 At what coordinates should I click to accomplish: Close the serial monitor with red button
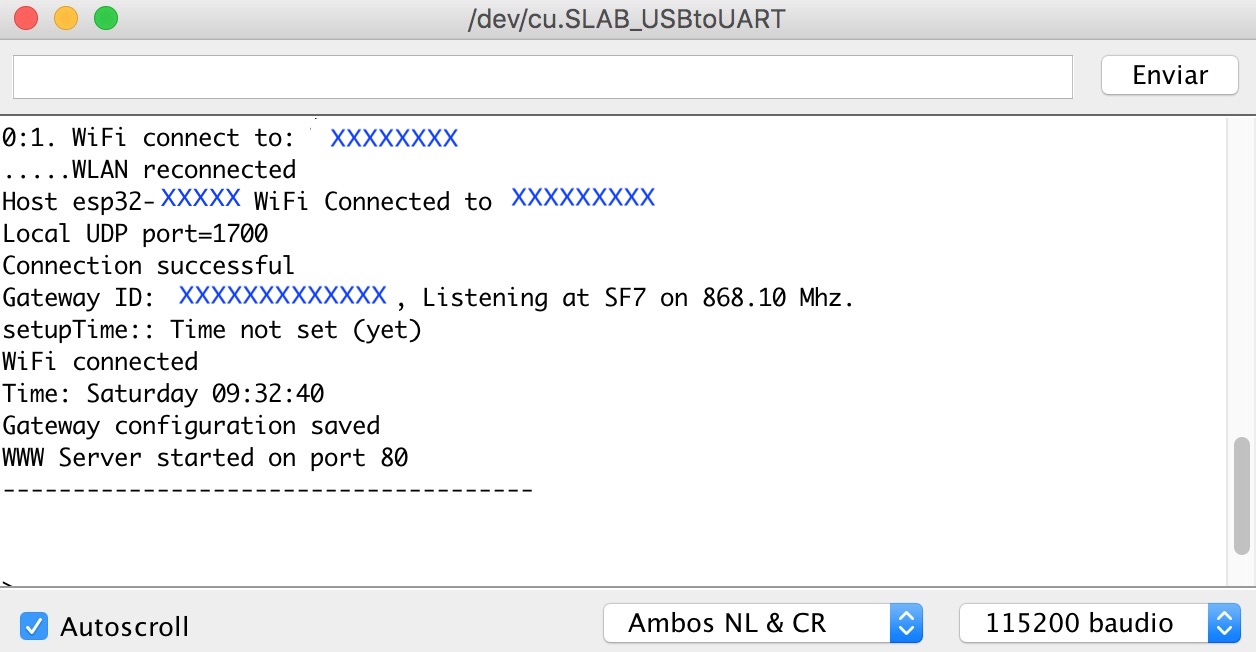click(x=27, y=18)
